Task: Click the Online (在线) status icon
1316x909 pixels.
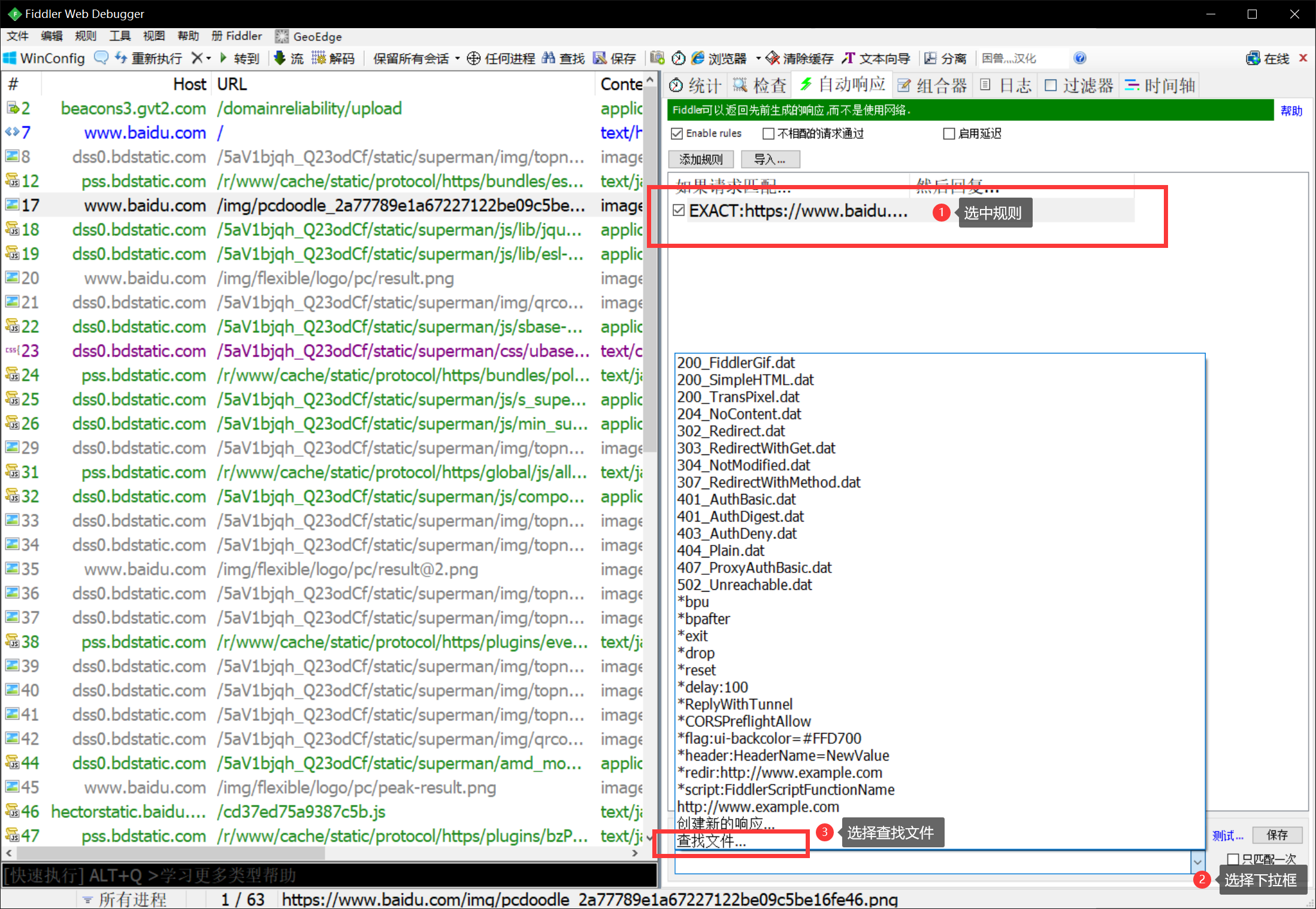Action: coord(1253,58)
